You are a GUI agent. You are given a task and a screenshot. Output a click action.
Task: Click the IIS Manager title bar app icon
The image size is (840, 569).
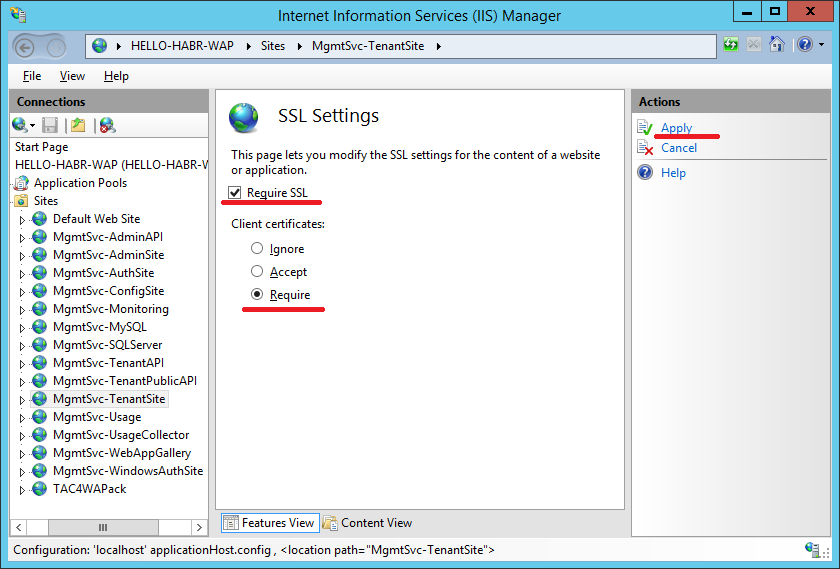coord(18,14)
